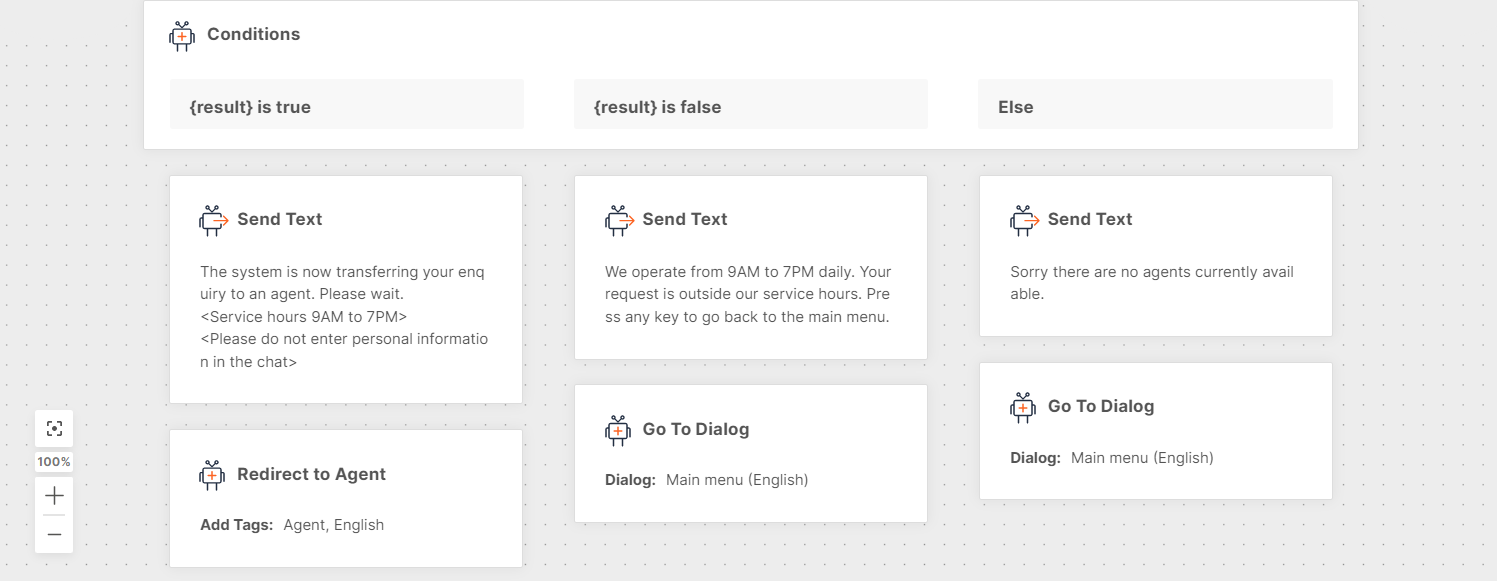Viewport: 1497px width, 581px height.
Task: Click the Send Text icon above service hours message
Action: coord(619,220)
